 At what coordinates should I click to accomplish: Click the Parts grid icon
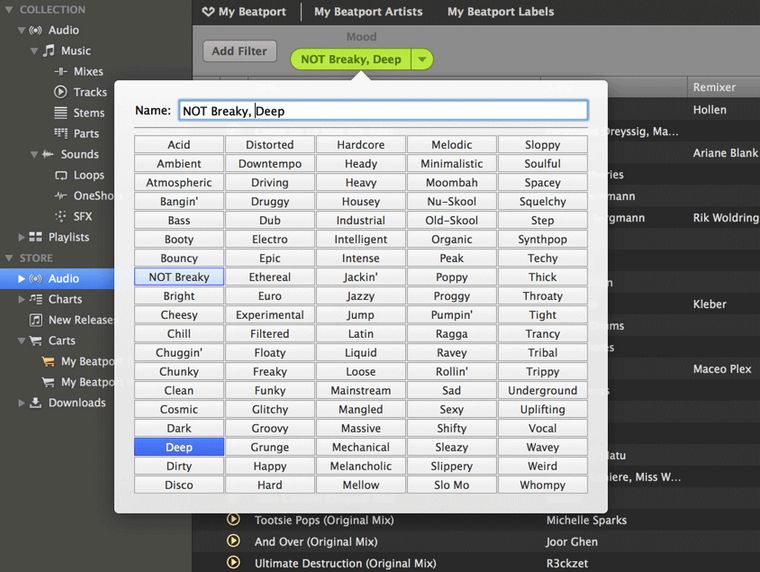(61, 133)
